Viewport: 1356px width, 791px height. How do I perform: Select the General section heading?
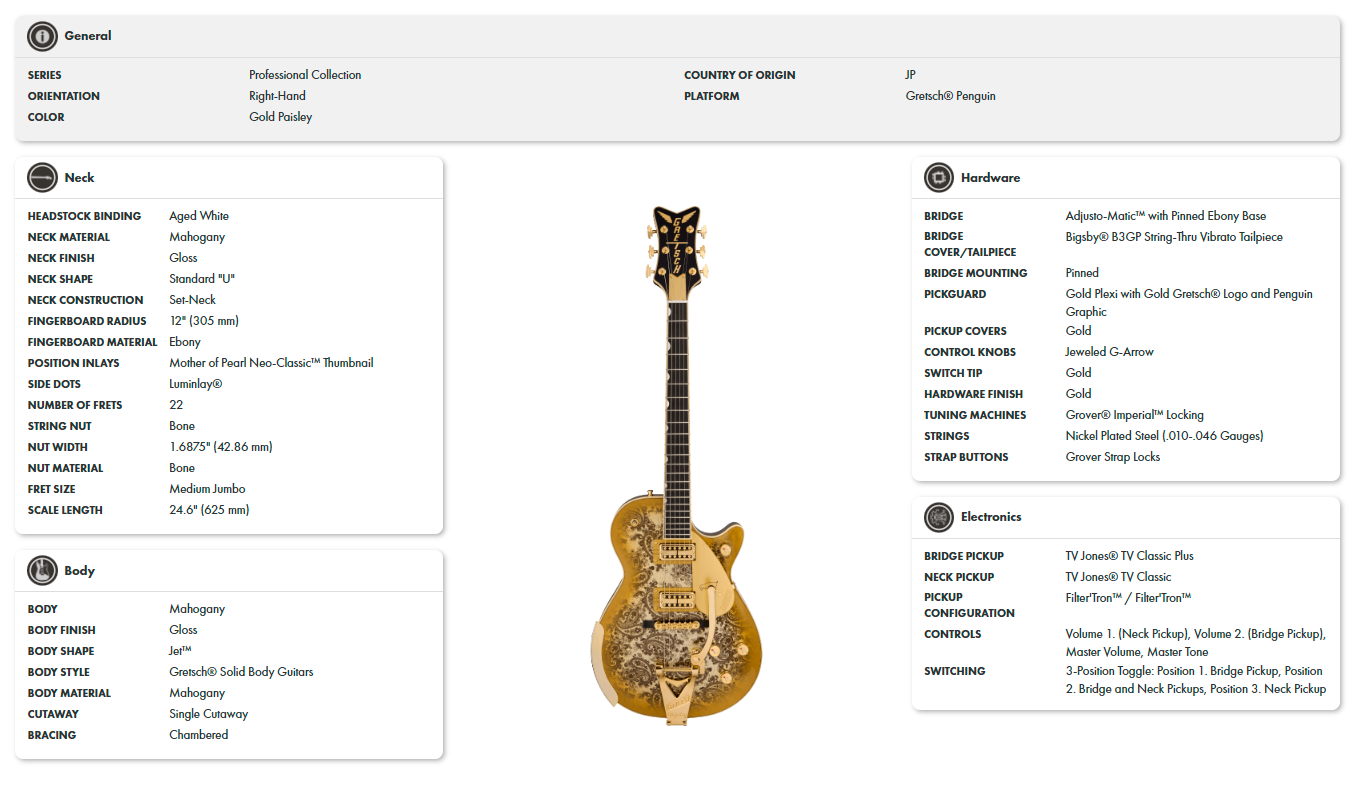coord(88,36)
